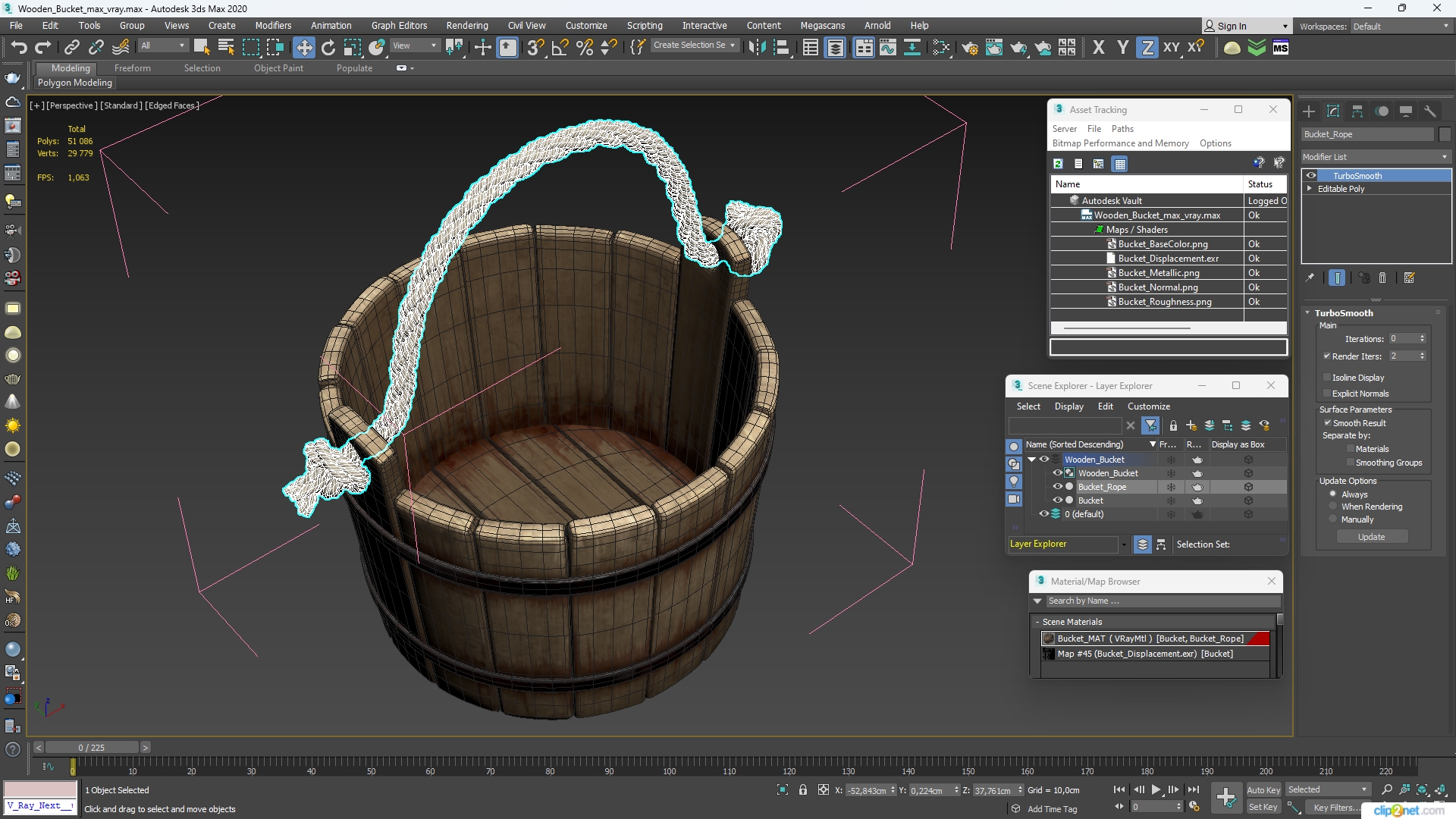Click the Redo arrow icon
The width and height of the screenshot is (1456, 819).
tap(43, 48)
